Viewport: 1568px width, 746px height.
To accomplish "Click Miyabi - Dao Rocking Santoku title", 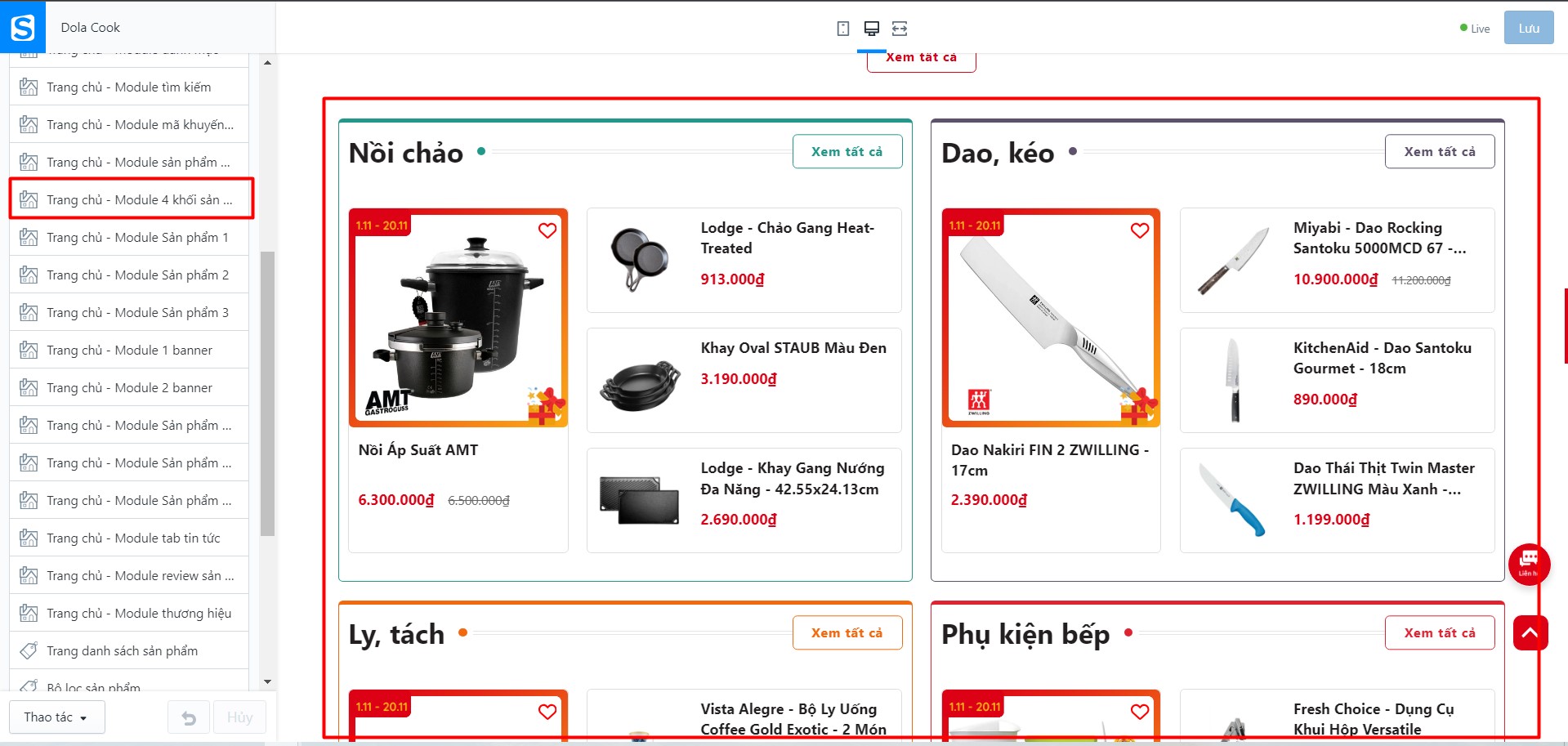I will [x=1380, y=238].
